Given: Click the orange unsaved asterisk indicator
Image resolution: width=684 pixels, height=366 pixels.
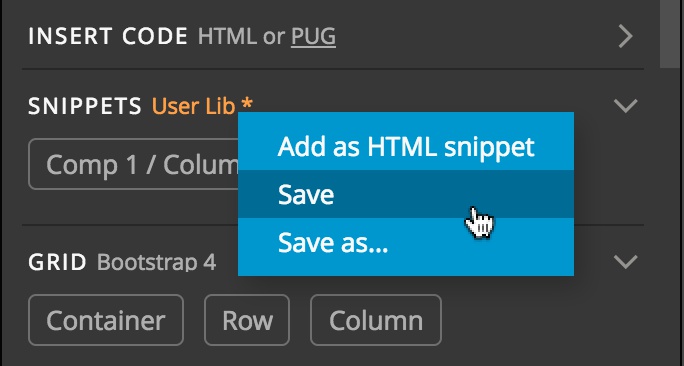Looking at the screenshot, I should 247,104.
